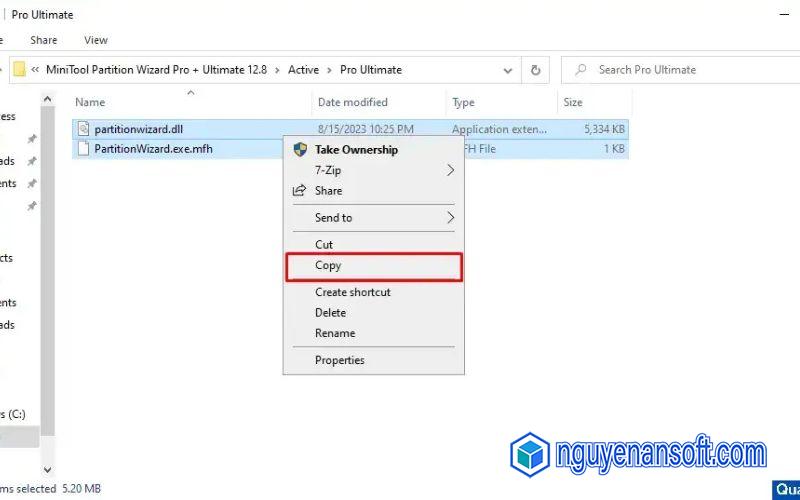Image resolution: width=800 pixels, height=500 pixels.
Task: Open the View ribbon tab
Action: click(x=95, y=40)
